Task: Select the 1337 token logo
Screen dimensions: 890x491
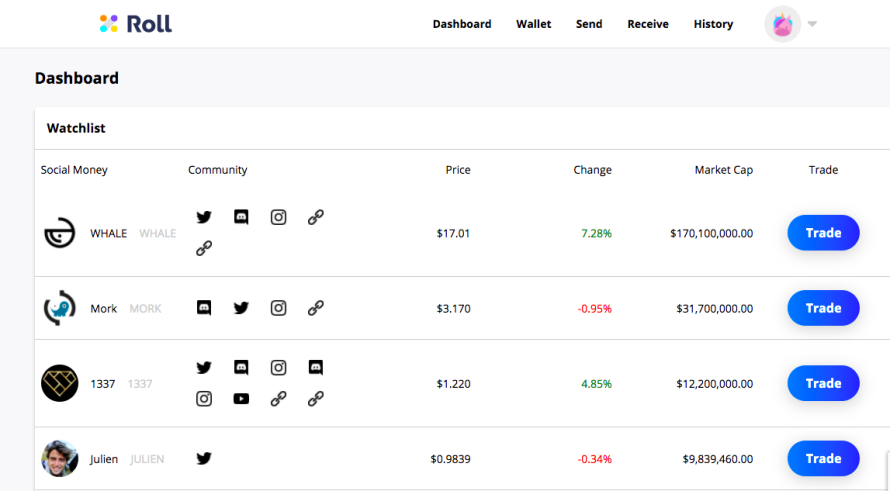Action: click(x=60, y=383)
